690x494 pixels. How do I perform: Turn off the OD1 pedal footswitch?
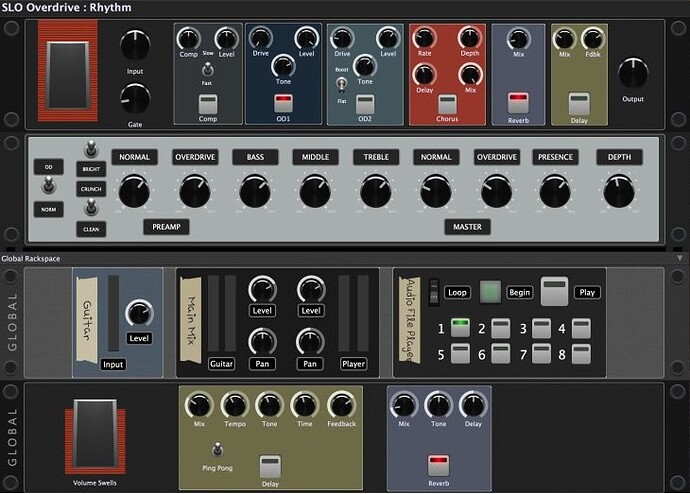point(283,103)
